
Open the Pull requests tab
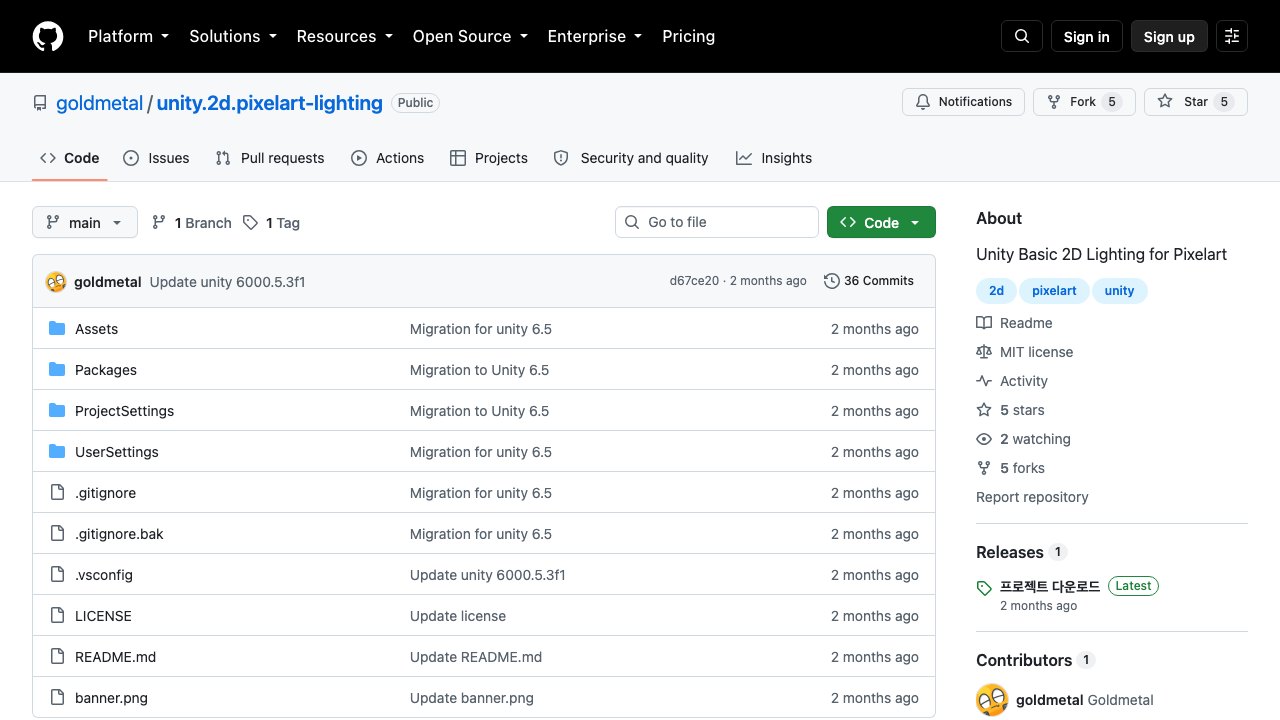click(270, 158)
